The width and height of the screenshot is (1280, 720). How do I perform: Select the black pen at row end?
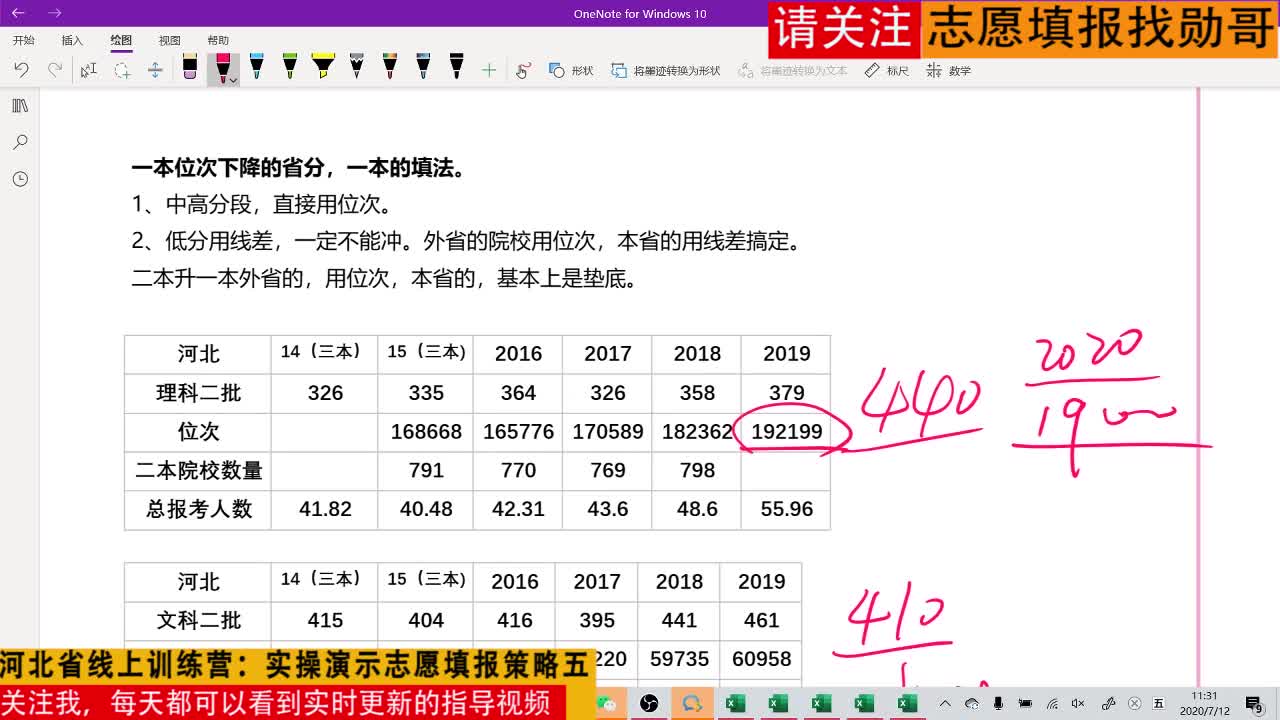(x=456, y=68)
